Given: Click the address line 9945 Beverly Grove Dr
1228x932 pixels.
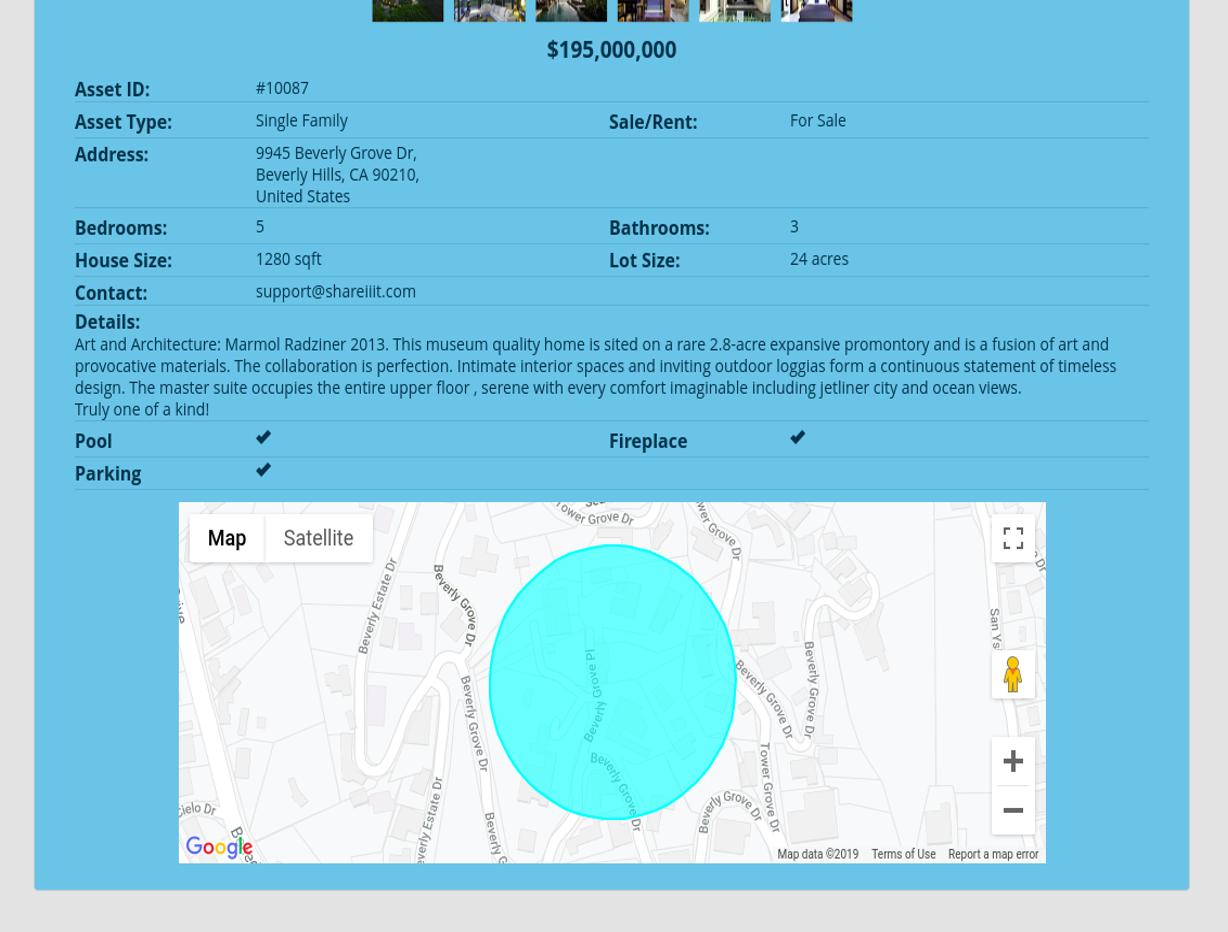Looking at the screenshot, I should 336,153.
